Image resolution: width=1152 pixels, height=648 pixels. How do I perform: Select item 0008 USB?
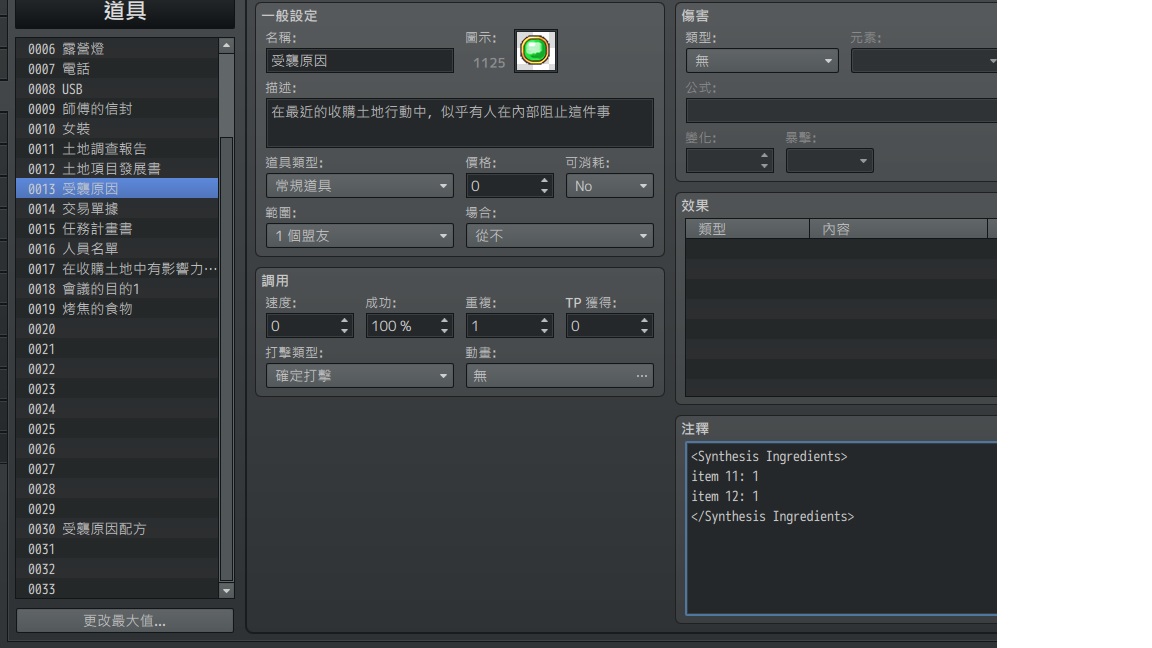(117, 89)
